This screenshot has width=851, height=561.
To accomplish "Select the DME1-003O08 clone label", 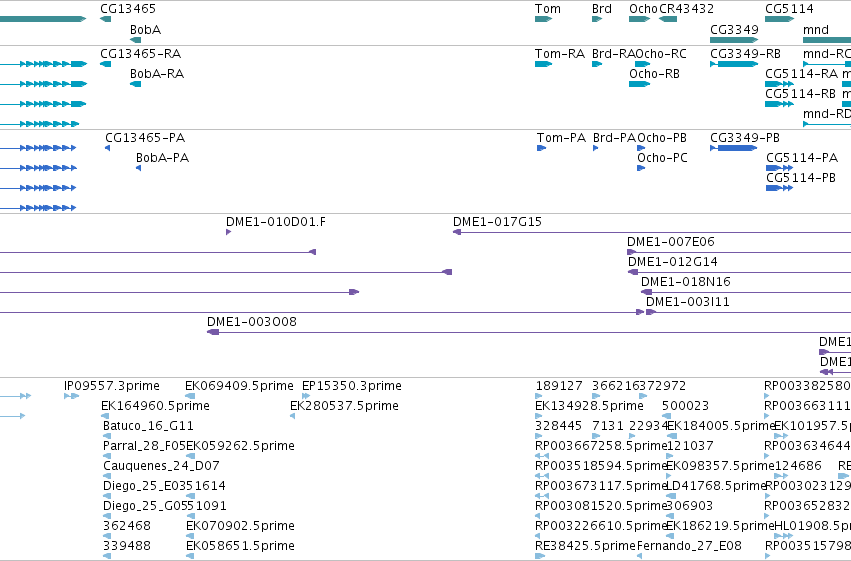I will pos(252,322).
